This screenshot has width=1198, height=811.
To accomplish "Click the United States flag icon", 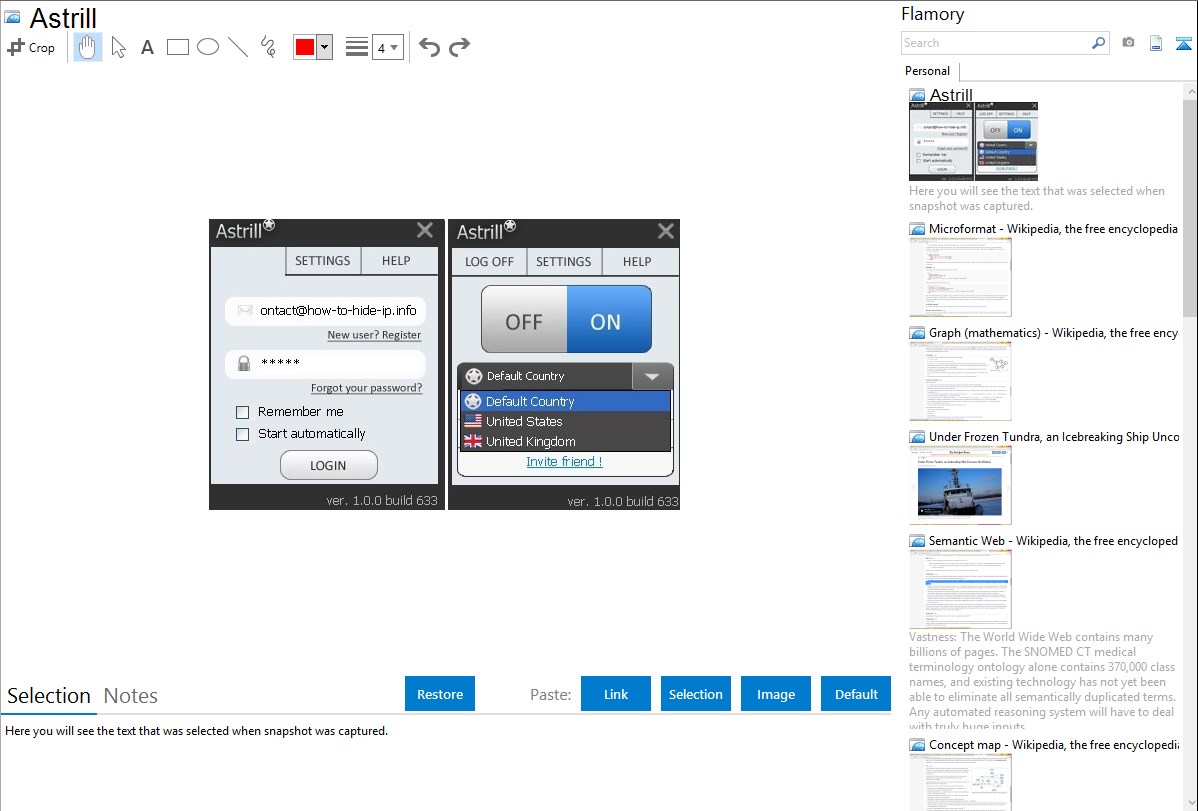I will pyautogui.click(x=473, y=421).
